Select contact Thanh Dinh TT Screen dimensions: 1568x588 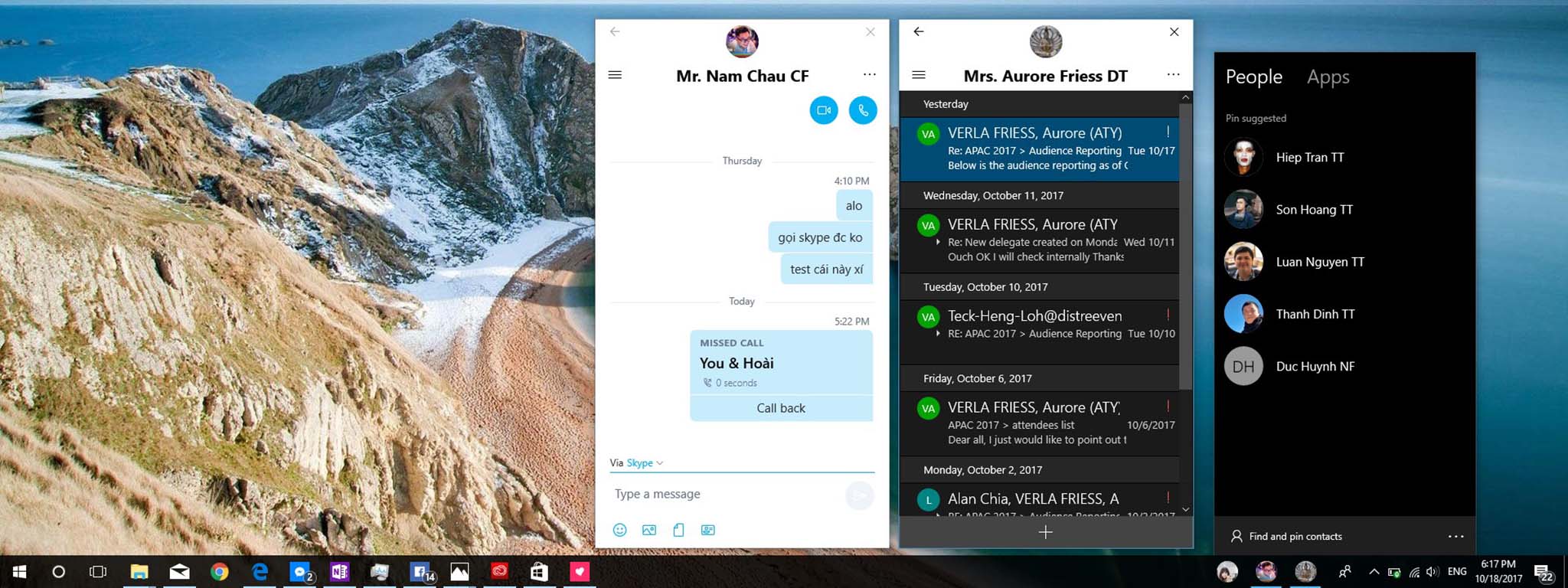[x=1344, y=314]
